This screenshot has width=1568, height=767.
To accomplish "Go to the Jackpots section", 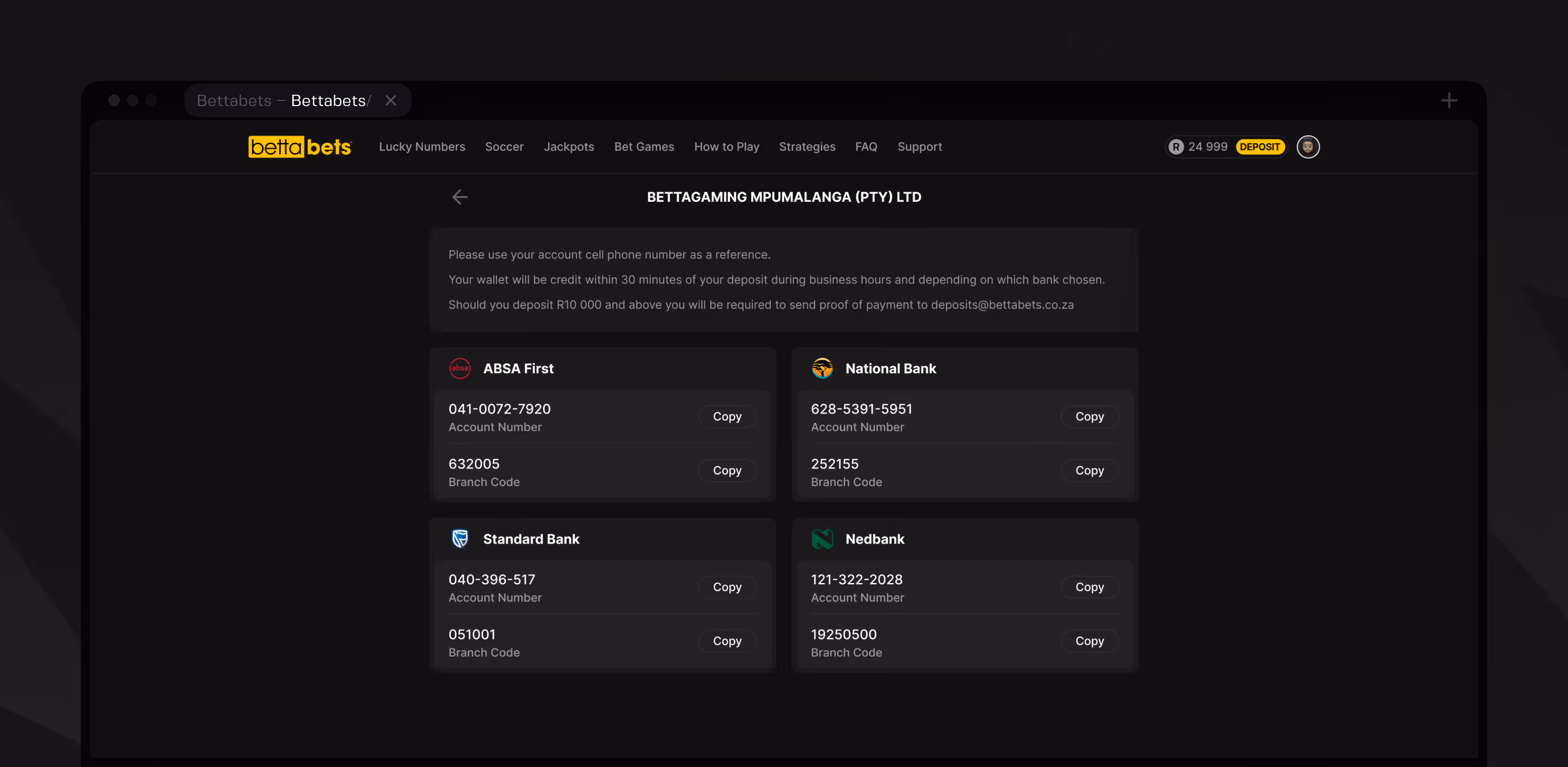I will click(x=568, y=146).
